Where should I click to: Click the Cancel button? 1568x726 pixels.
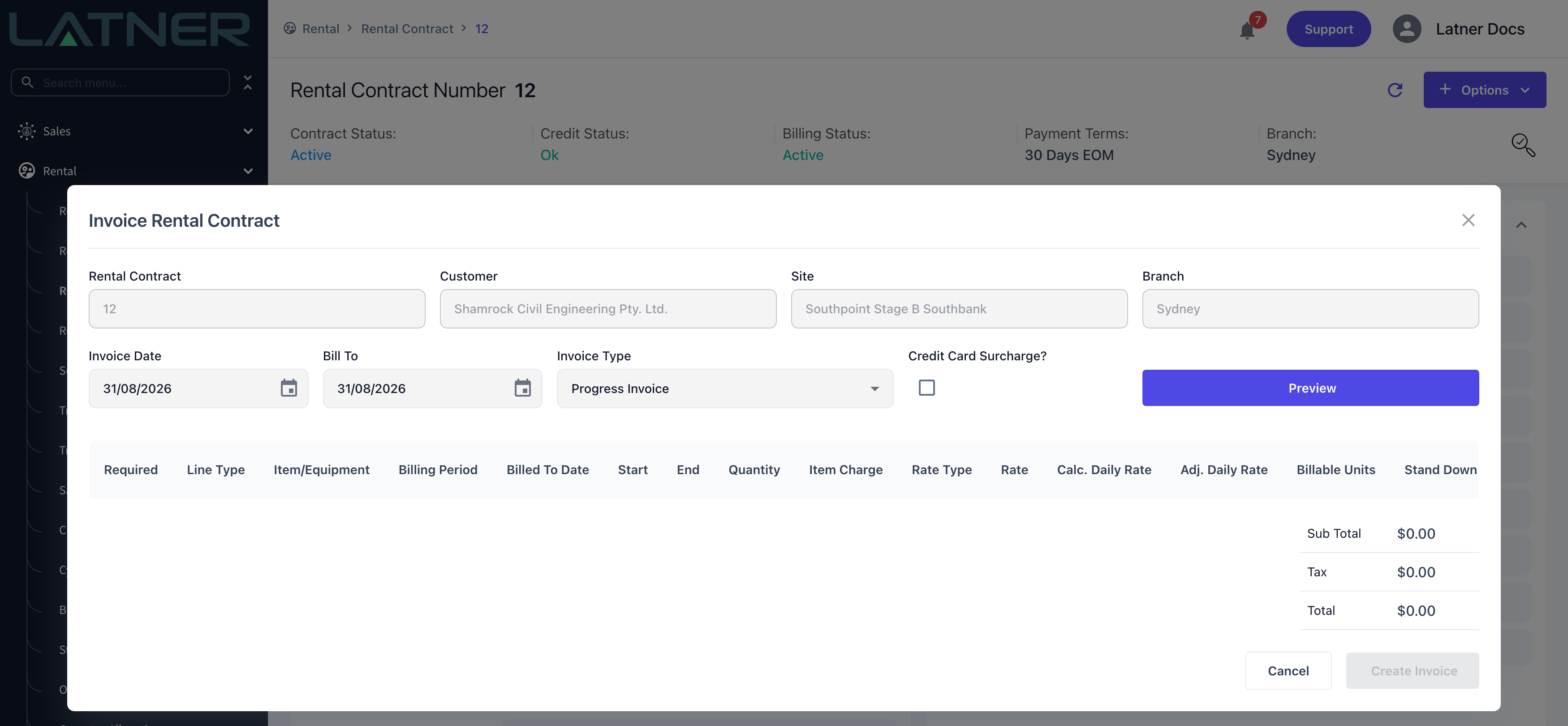pos(1288,670)
